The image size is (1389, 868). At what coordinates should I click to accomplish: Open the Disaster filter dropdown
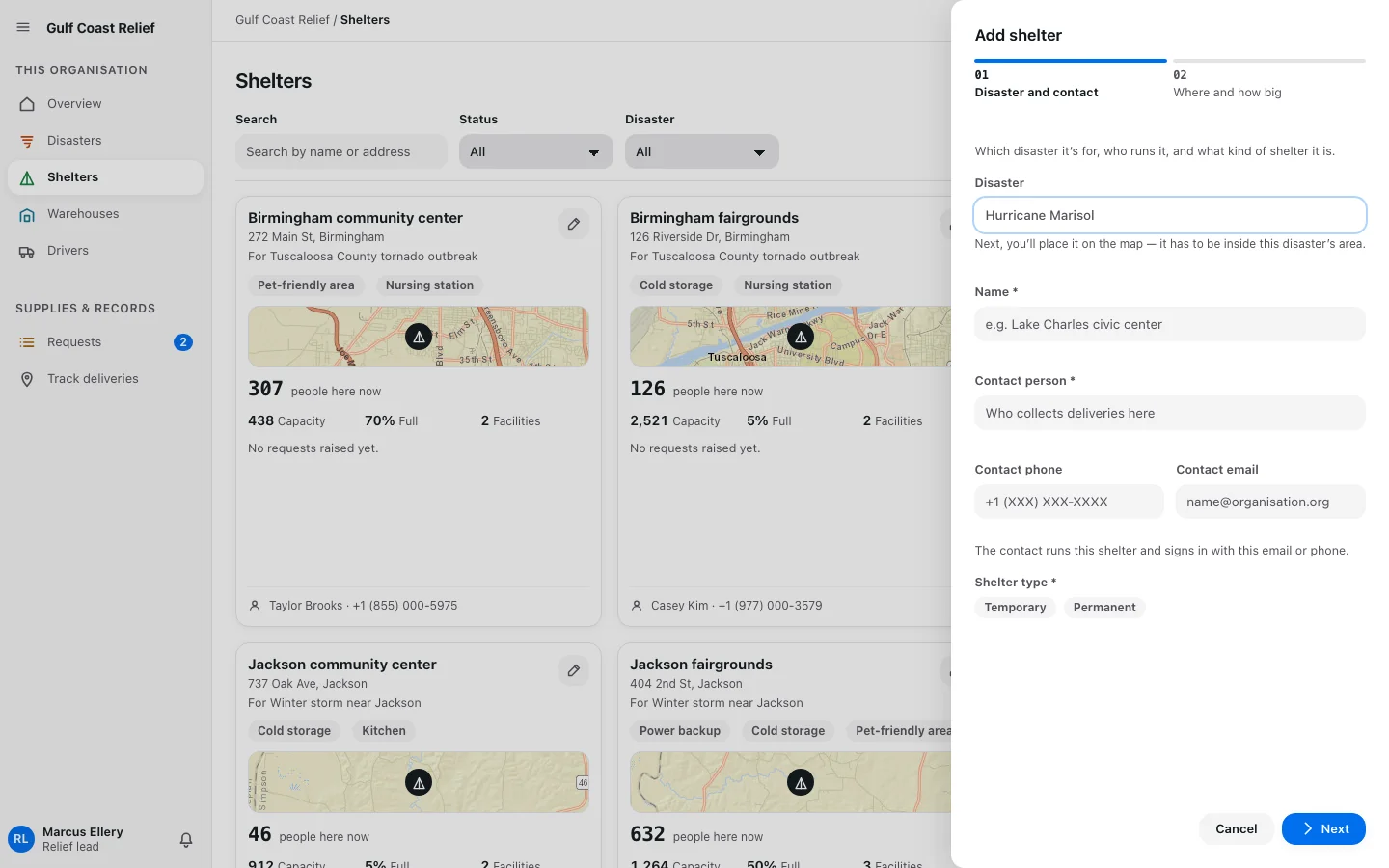coord(702,151)
